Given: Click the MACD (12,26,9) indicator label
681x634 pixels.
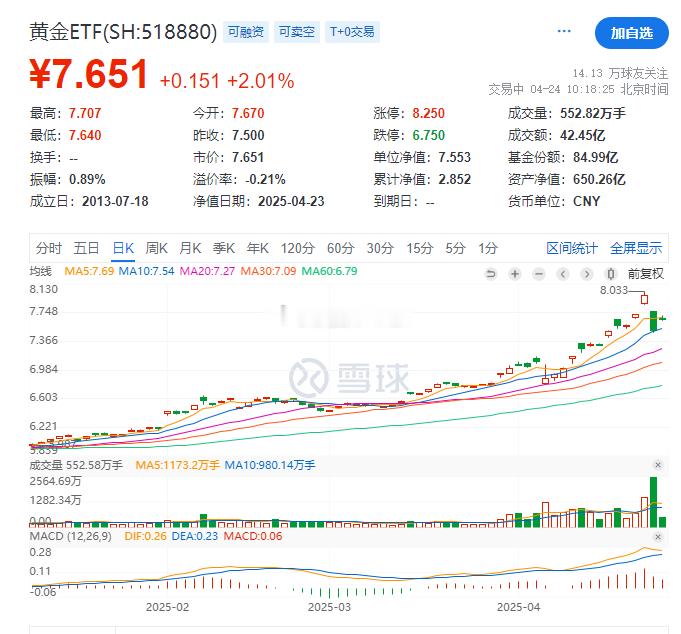Looking at the screenshot, I should (x=70, y=536).
